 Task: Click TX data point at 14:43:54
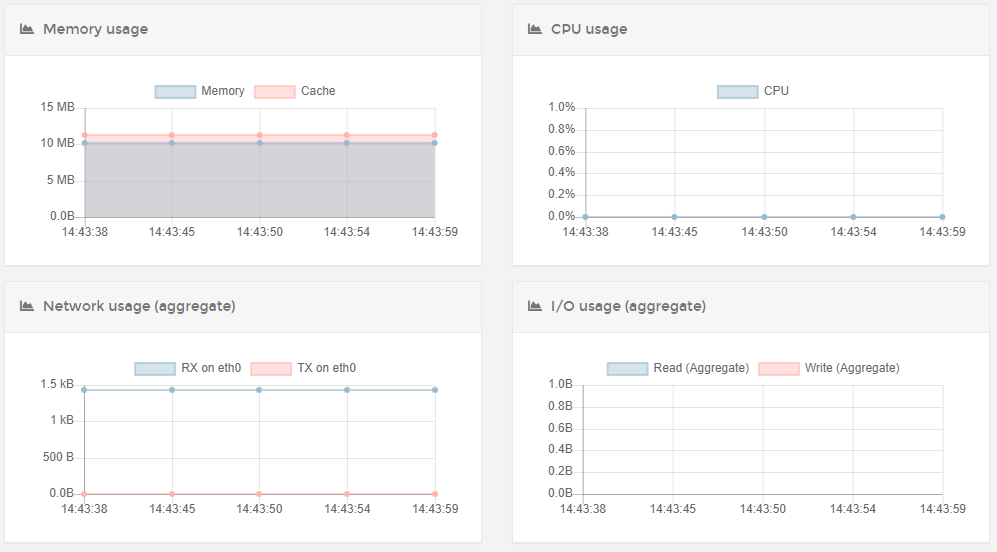click(347, 494)
